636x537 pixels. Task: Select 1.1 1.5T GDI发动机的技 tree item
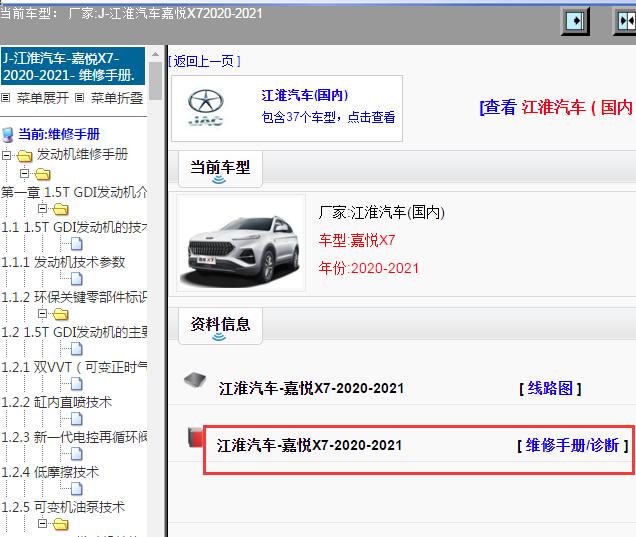[74, 227]
